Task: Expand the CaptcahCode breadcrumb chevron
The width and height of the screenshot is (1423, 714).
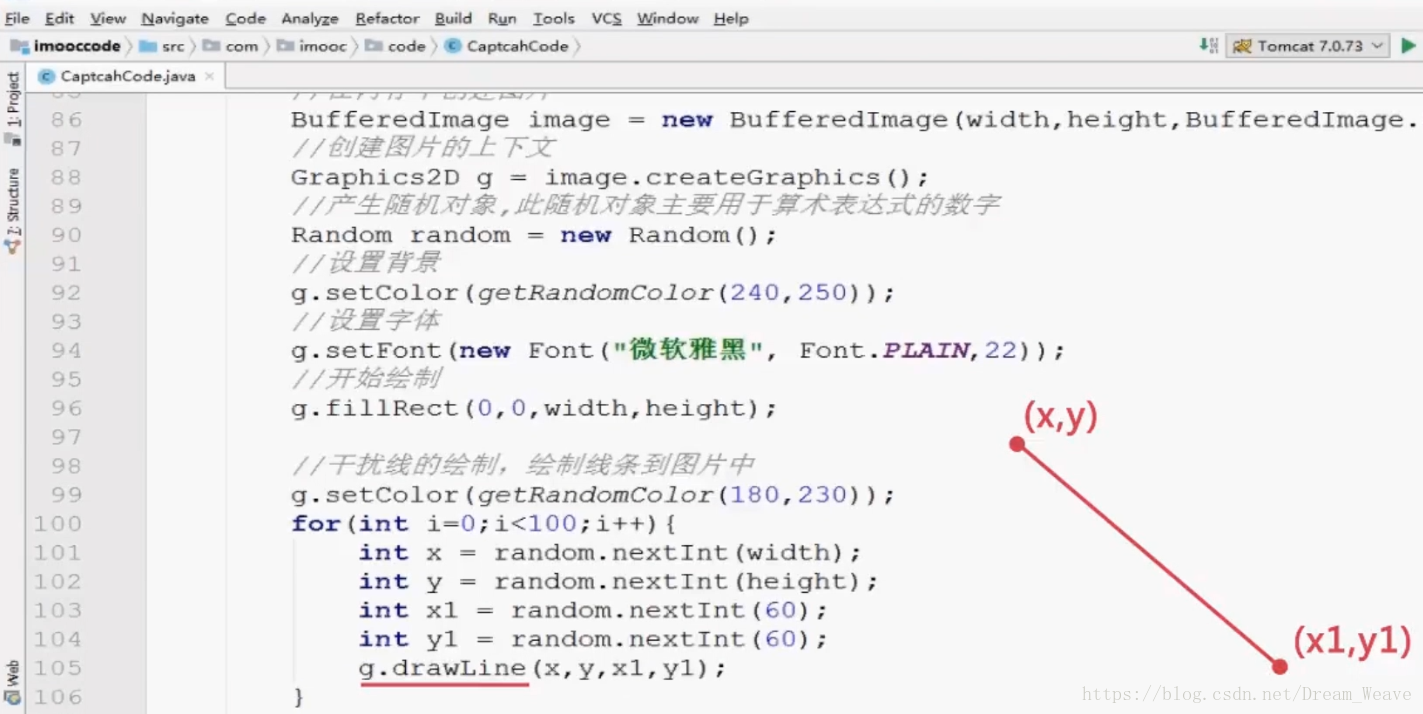Action: [575, 46]
